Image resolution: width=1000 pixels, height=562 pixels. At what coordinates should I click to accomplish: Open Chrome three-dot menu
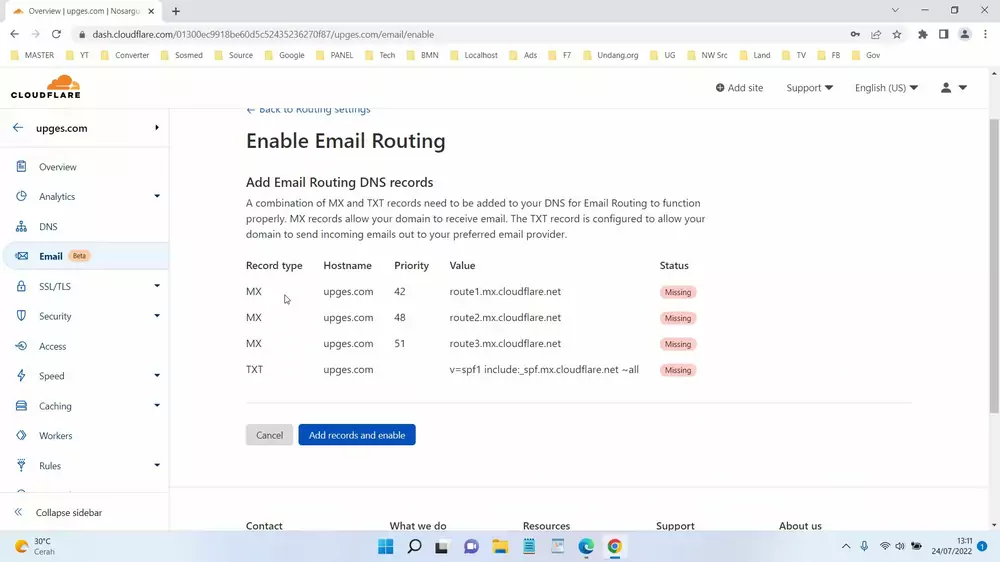(986, 34)
